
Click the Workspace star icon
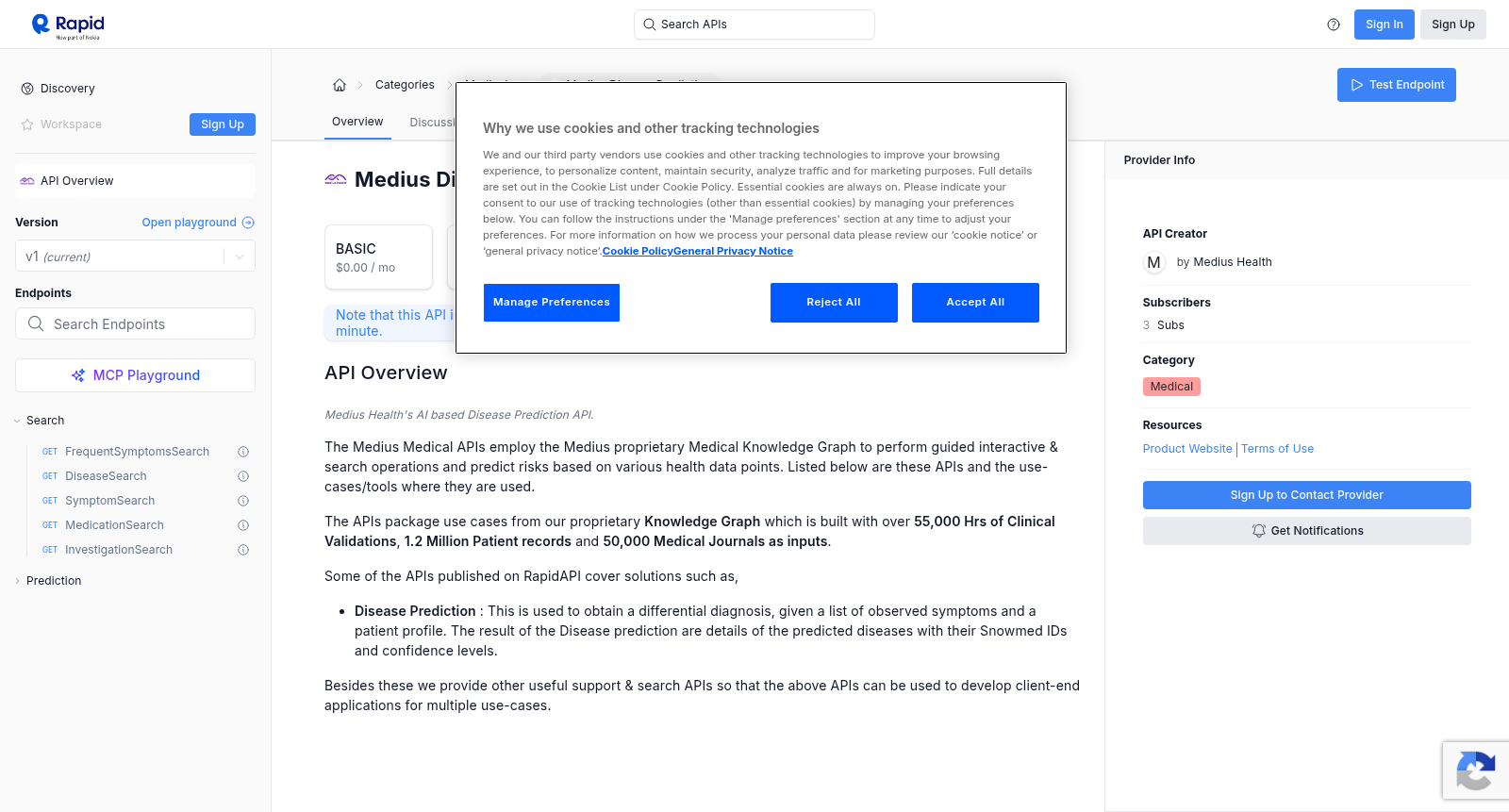pos(27,124)
